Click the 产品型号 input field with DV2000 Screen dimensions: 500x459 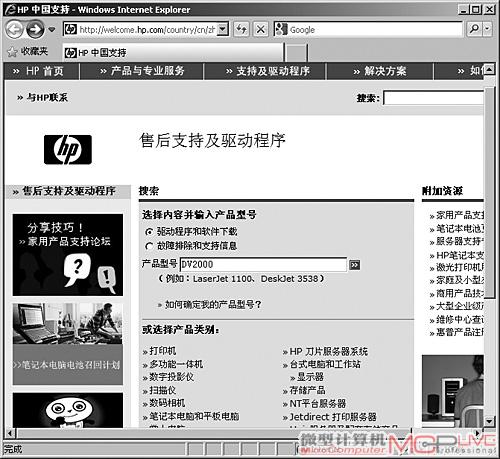point(263,265)
